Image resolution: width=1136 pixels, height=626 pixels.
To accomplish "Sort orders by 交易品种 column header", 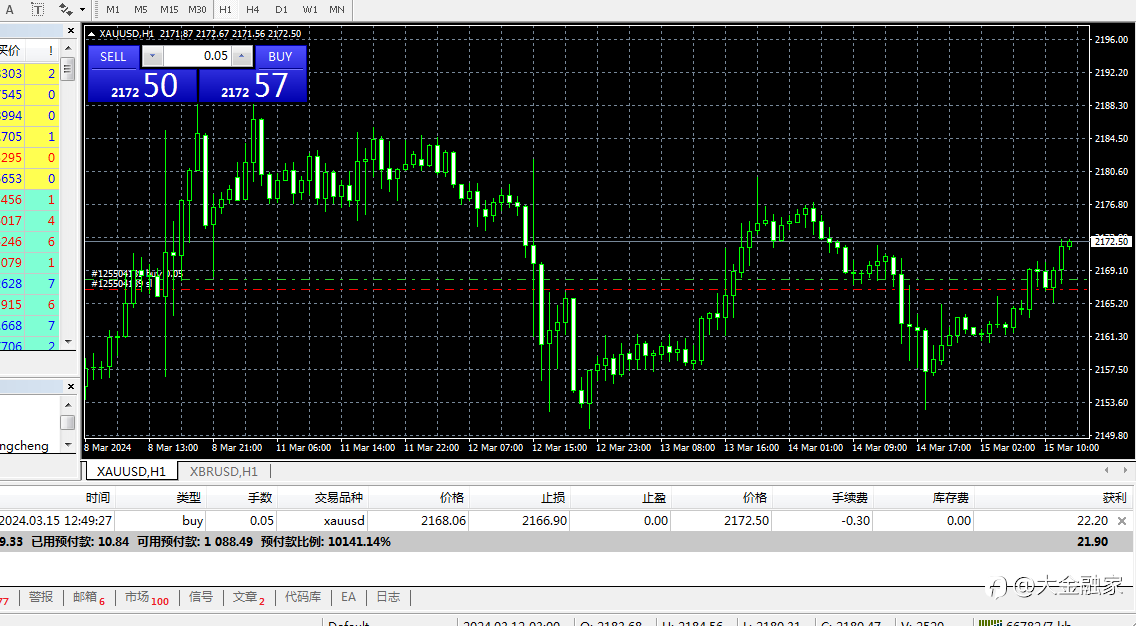I will [x=323, y=498].
